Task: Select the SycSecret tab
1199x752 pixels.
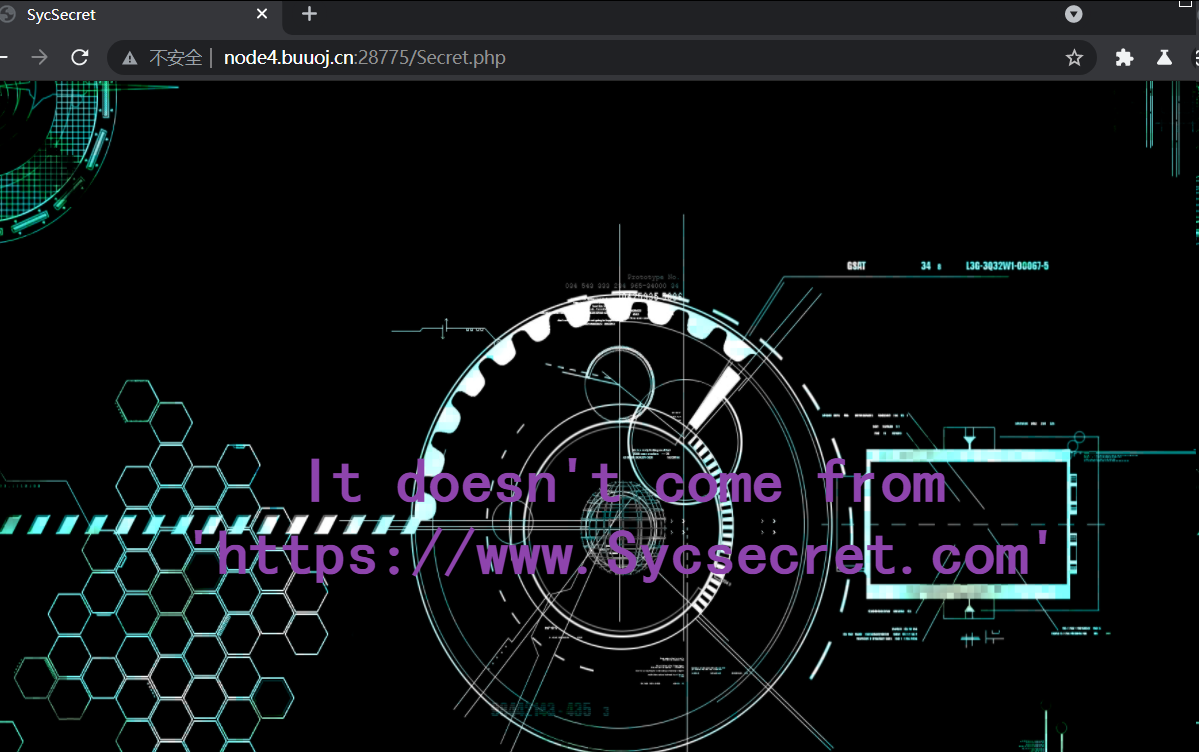Action: [x=139, y=15]
